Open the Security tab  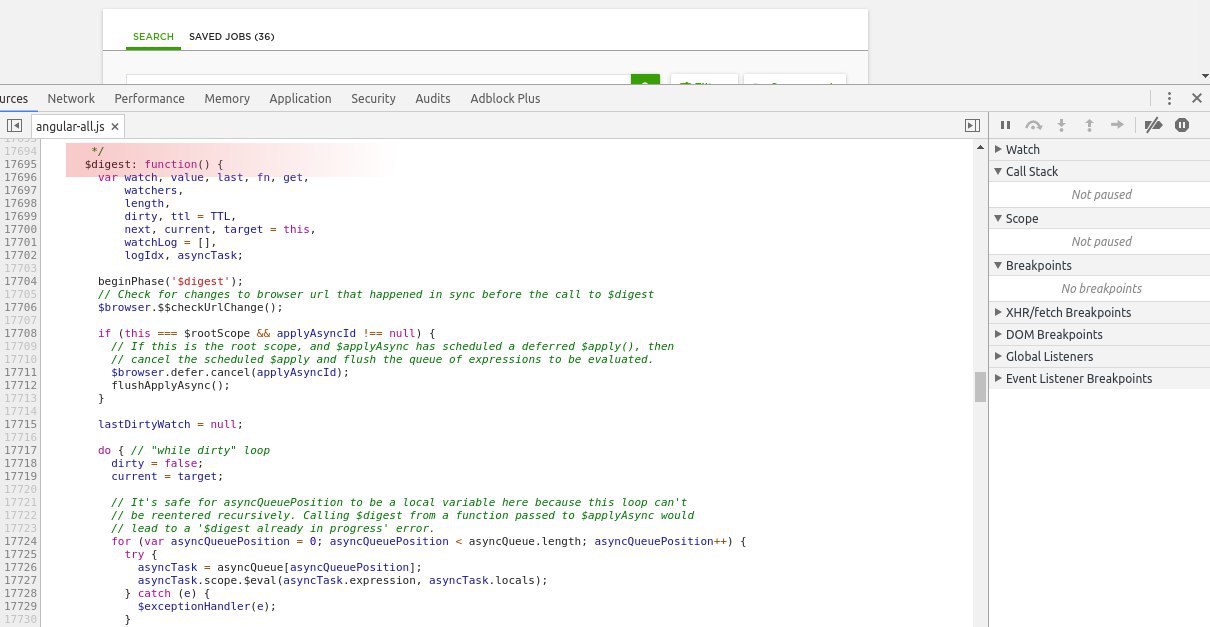point(373,98)
